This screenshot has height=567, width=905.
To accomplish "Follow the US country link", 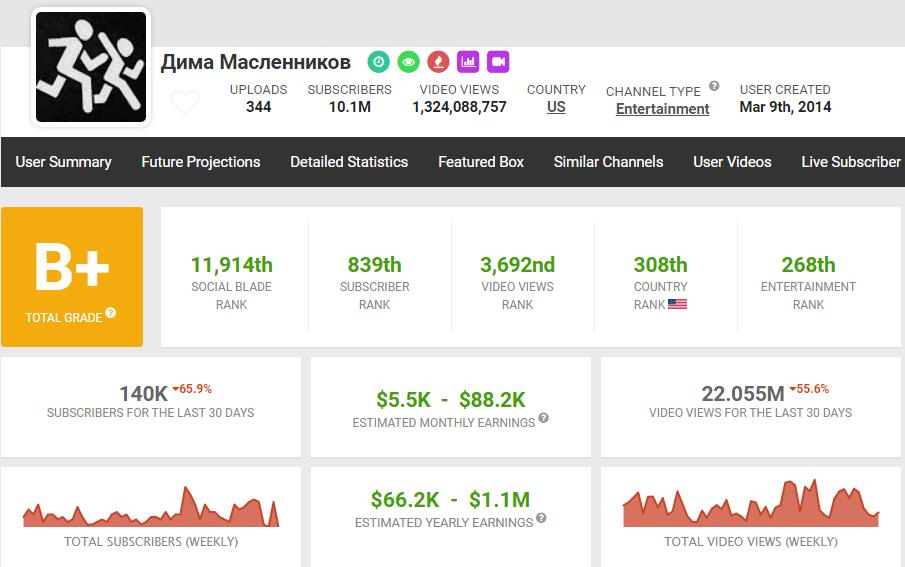I will (556, 107).
